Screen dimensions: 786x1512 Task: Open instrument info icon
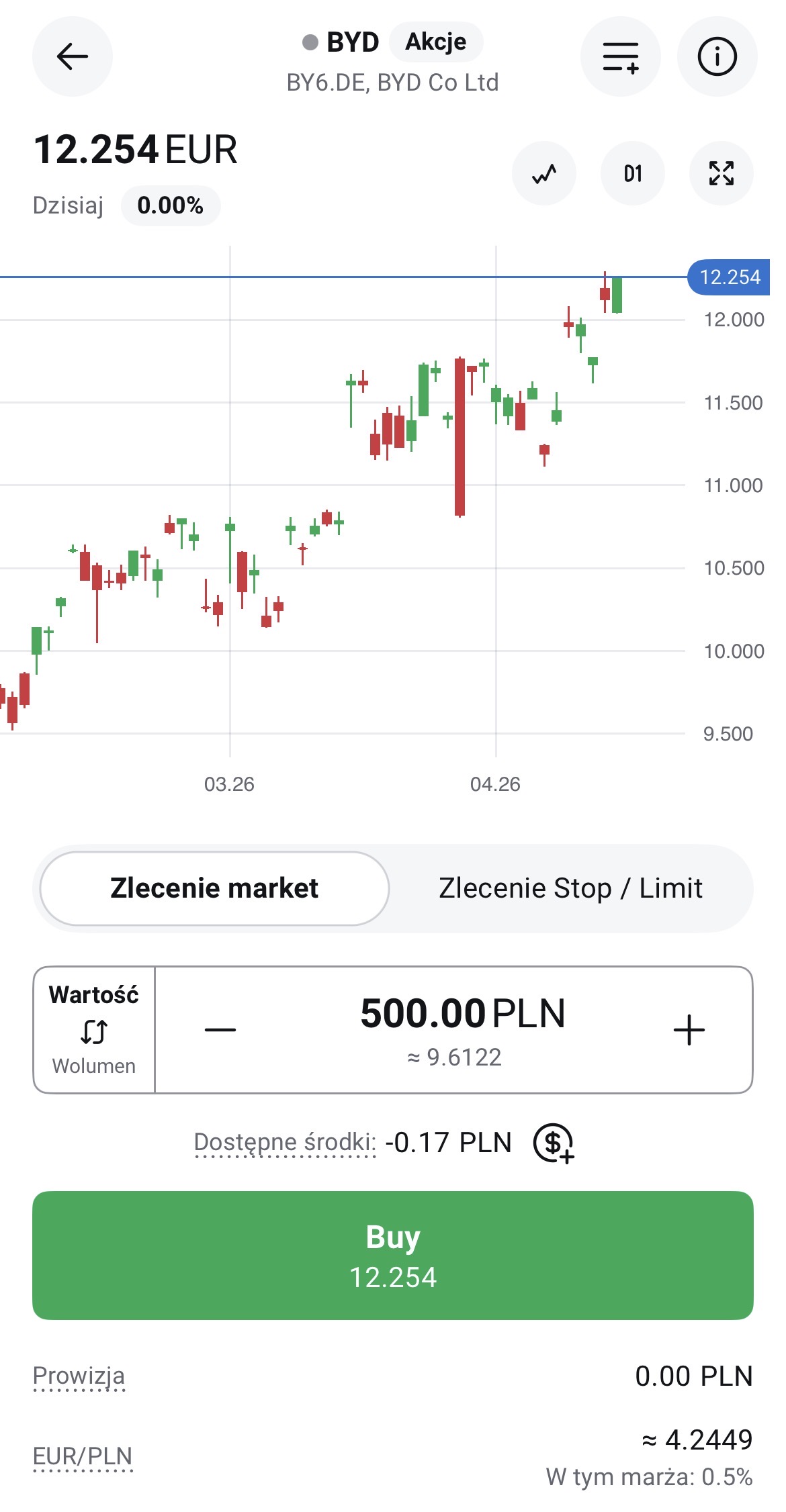click(x=717, y=56)
